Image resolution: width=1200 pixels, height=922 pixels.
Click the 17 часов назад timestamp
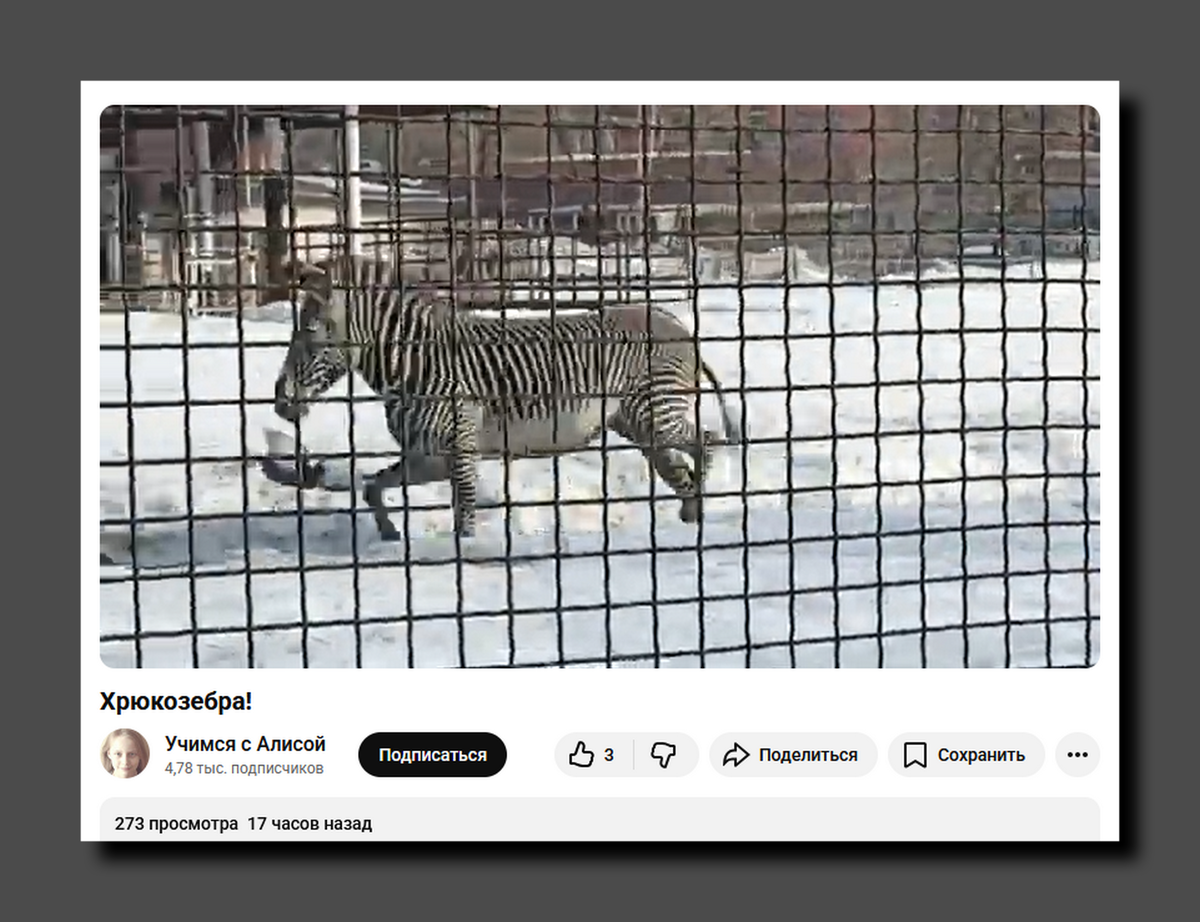(x=309, y=824)
